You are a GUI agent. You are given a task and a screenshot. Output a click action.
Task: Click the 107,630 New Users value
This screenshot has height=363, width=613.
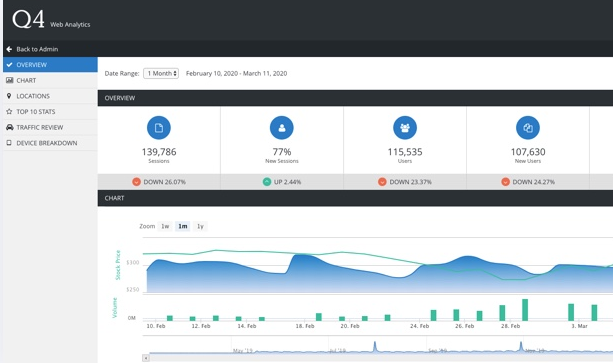pos(528,152)
